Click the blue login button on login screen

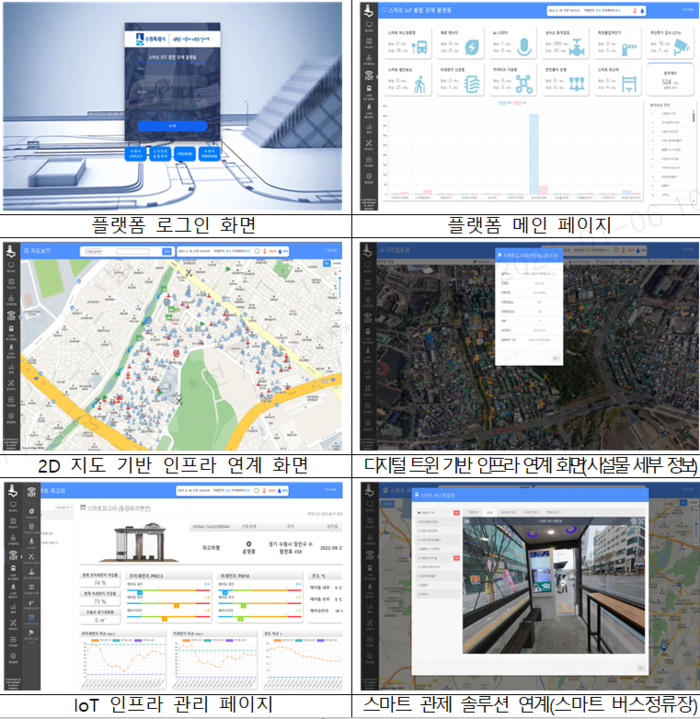coord(173,126)
